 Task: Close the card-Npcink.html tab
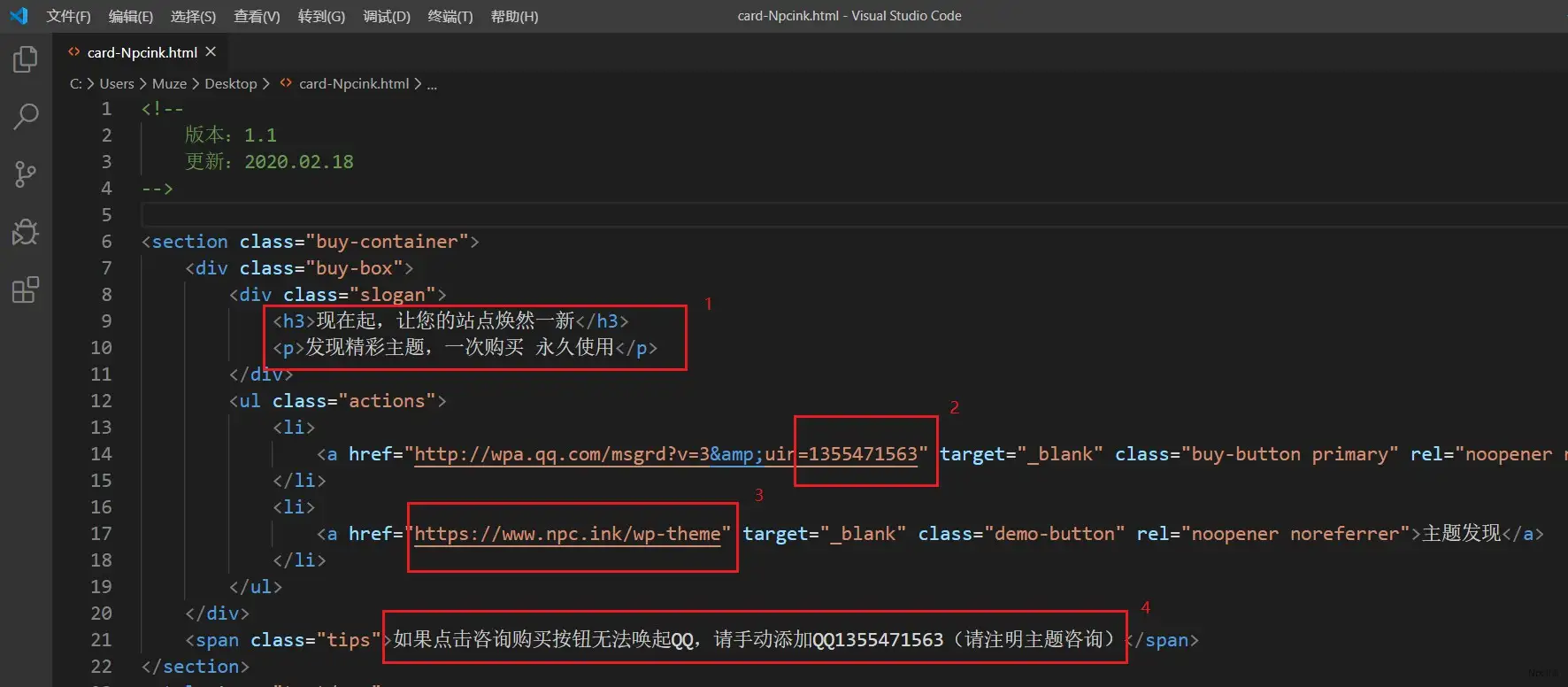[x=211, y=52]
